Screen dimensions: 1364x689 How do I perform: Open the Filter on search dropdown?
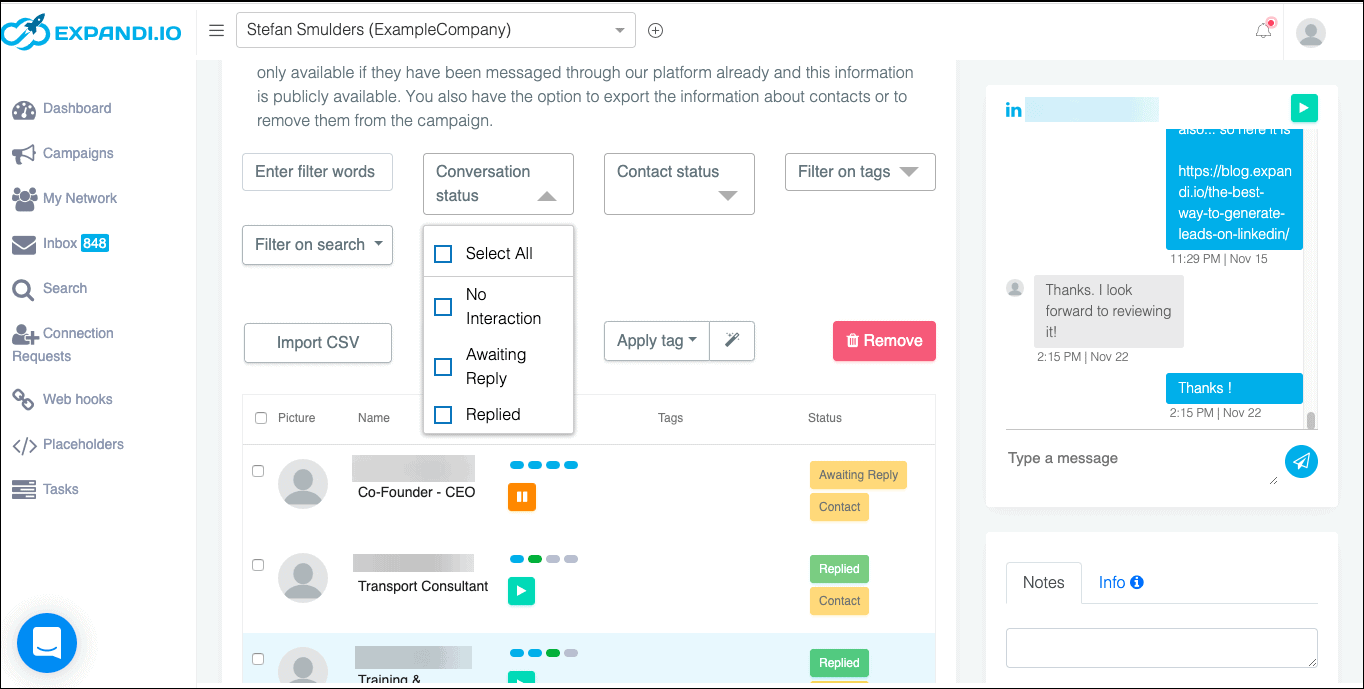[x=317, y=245]
